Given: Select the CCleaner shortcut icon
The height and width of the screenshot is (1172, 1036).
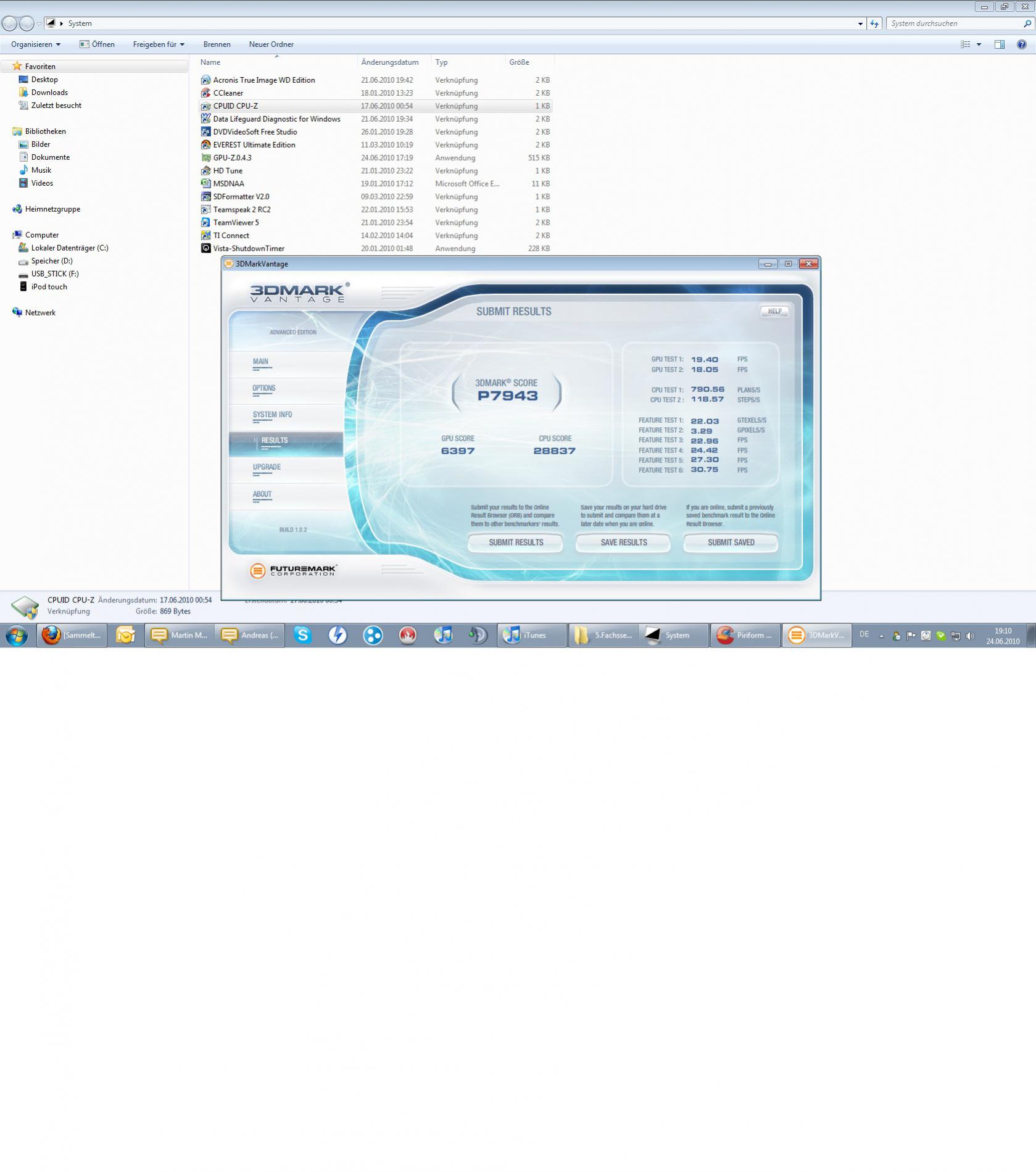Looking at the screenshot, I should [206, 93].
